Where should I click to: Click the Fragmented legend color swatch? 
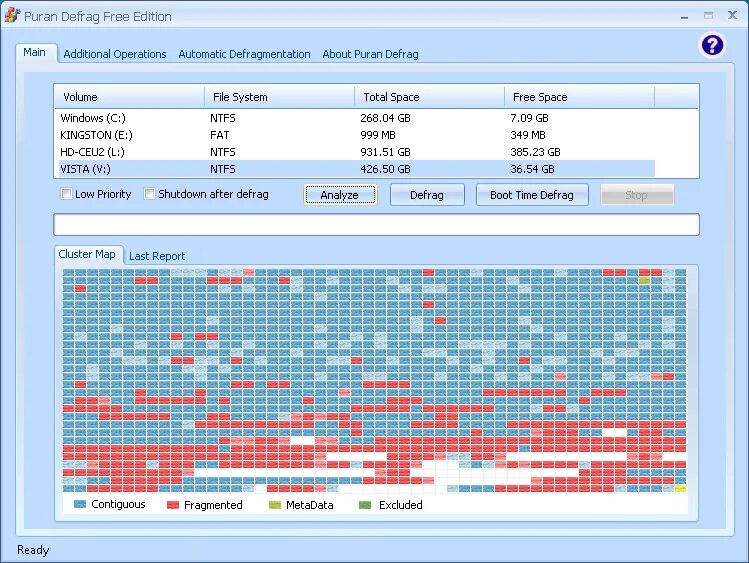tap(172, 505)
